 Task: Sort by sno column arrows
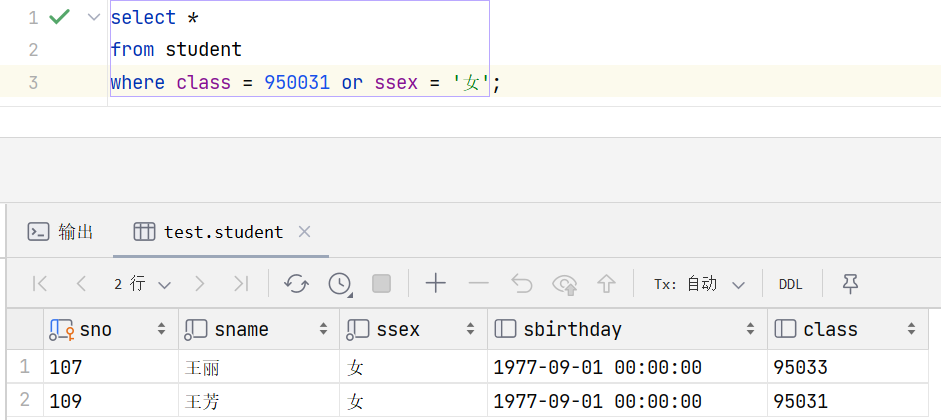pyautogui.click(x=161, y=329)
